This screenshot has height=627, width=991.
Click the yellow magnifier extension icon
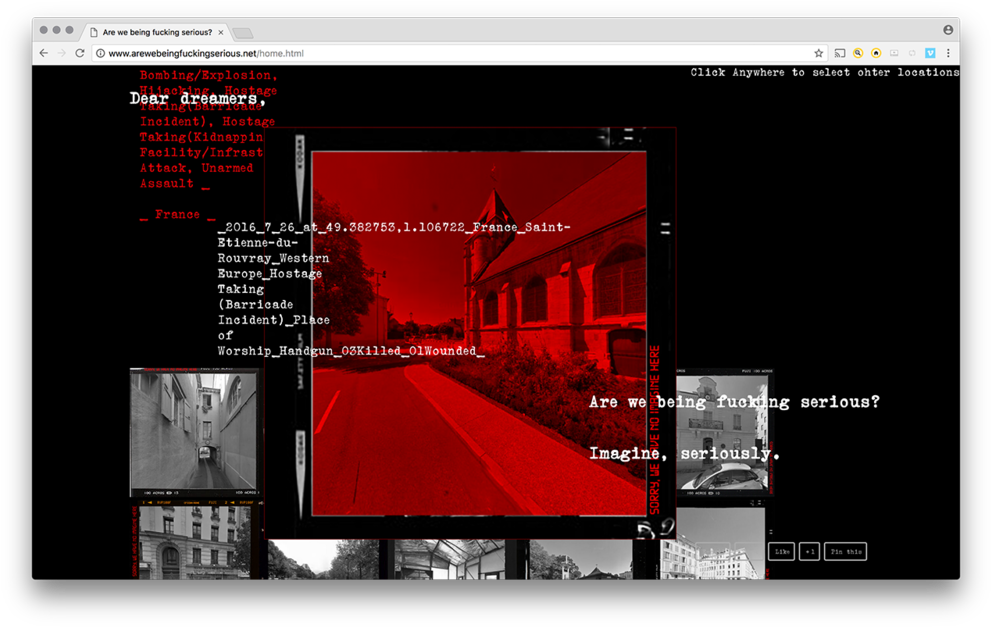pos(858,53)
